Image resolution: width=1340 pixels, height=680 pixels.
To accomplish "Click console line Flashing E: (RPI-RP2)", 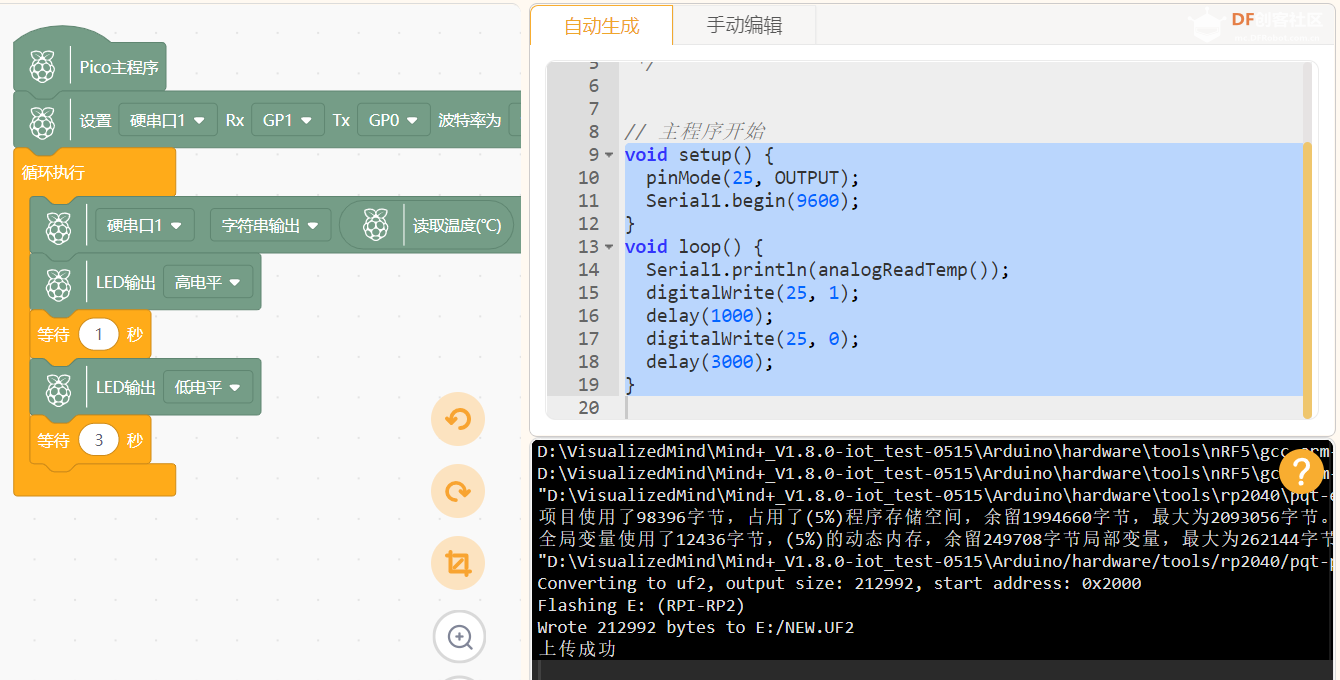I will pyautogui.click(x=641, y=605).
